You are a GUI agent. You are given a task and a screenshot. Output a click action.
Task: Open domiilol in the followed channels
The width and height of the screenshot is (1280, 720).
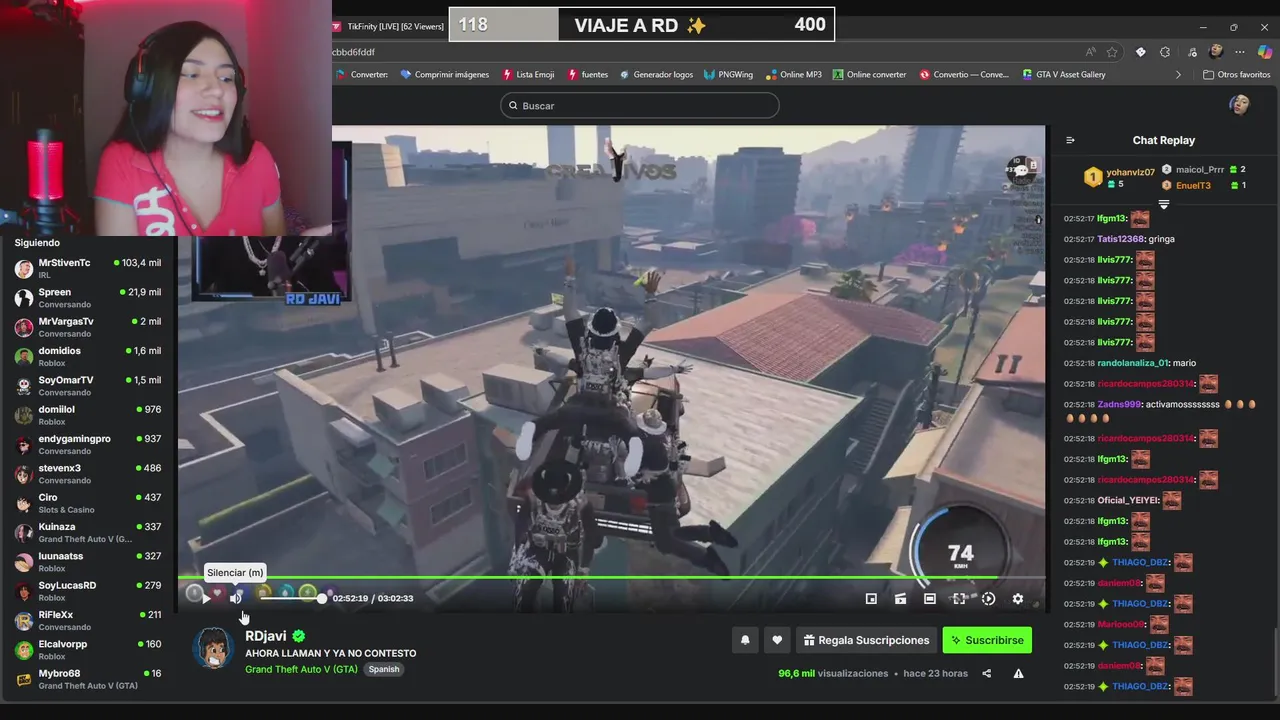(88, 415)
